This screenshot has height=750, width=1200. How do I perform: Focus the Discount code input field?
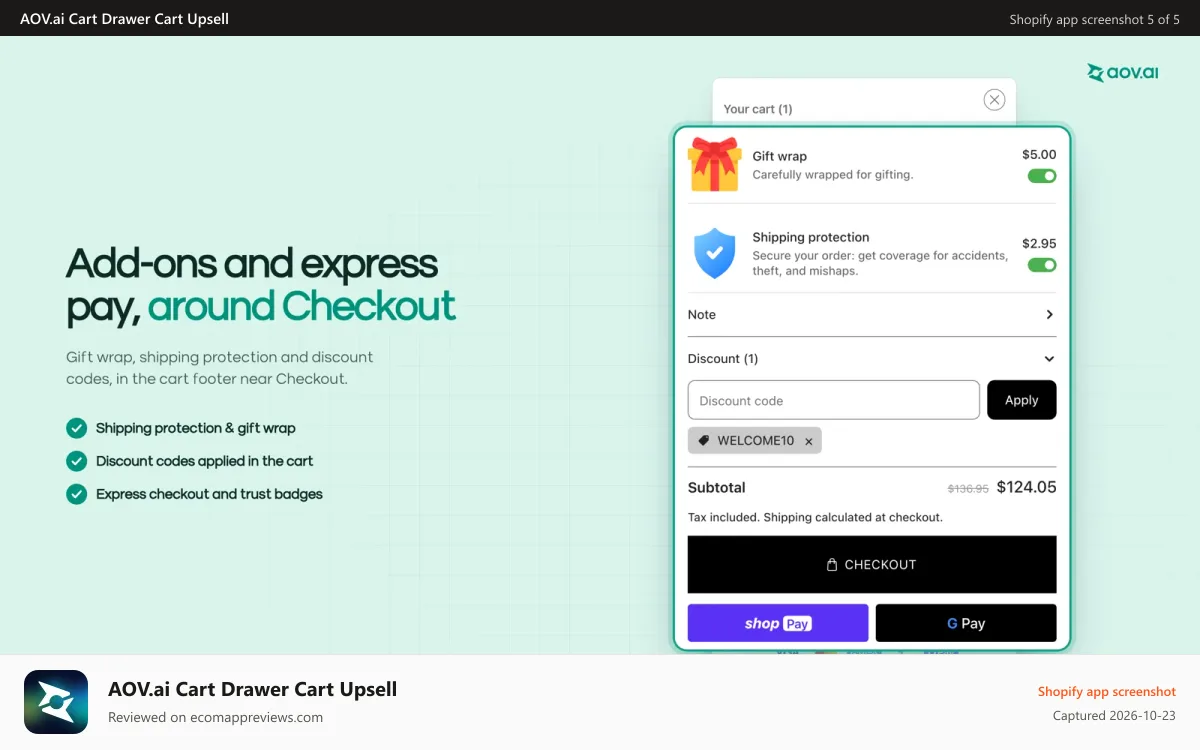pyautogui.click(x=834, y=400)
